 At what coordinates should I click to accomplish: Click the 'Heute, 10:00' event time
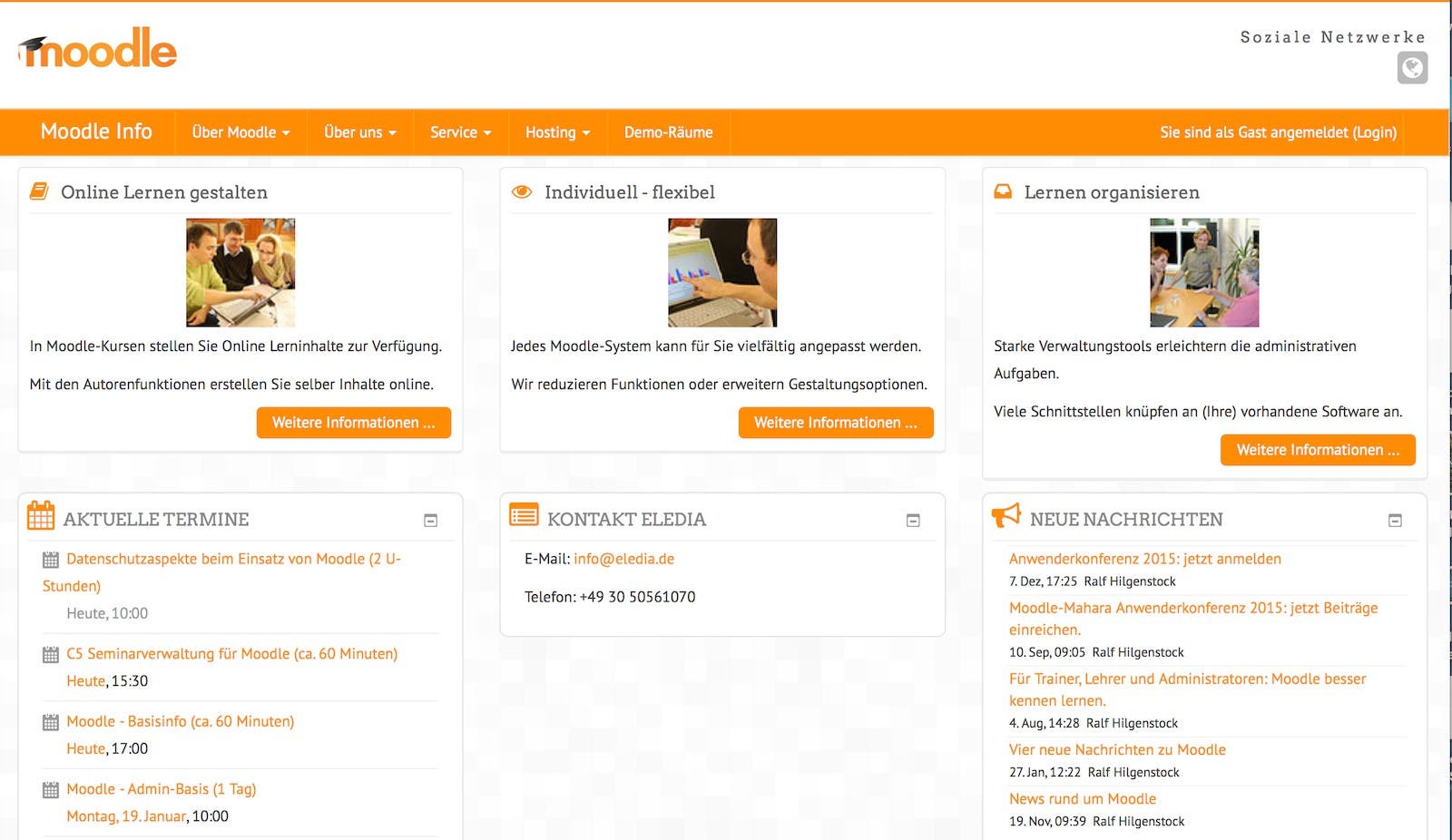point(107,613)
